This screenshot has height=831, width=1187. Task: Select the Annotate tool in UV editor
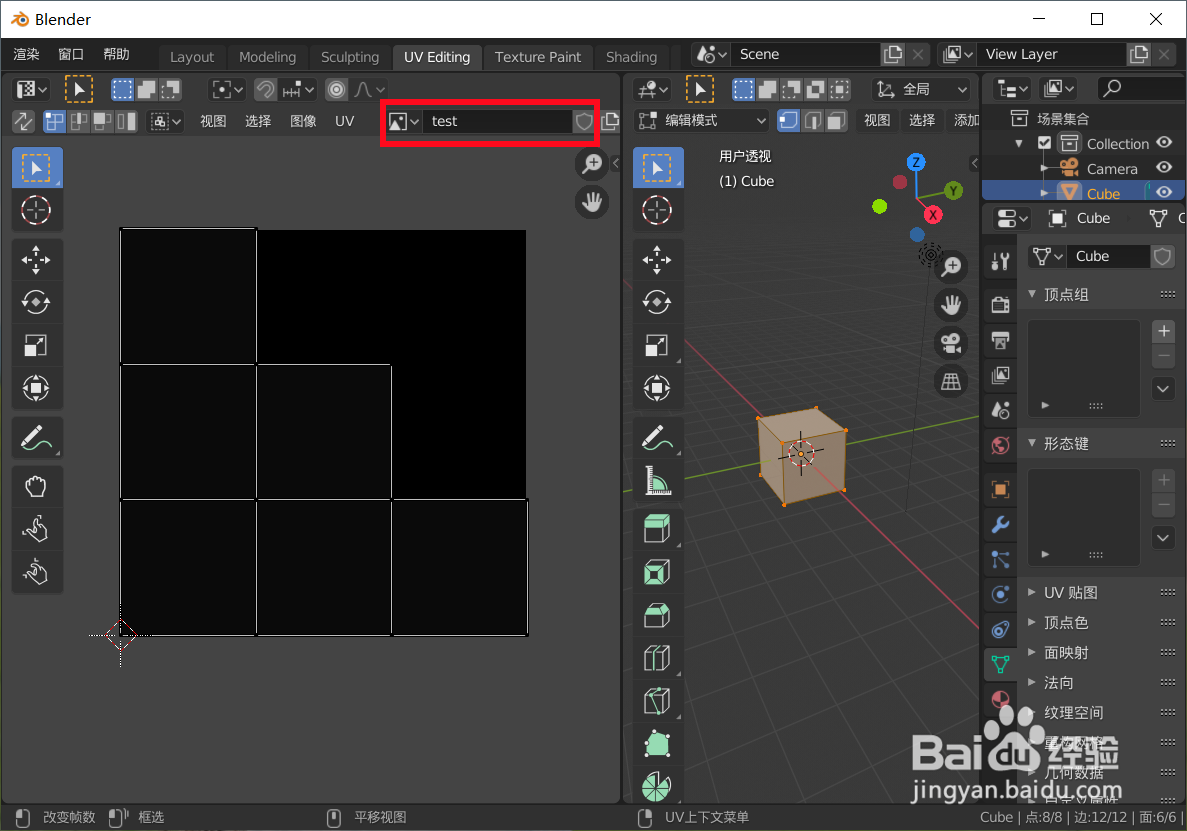36,438
